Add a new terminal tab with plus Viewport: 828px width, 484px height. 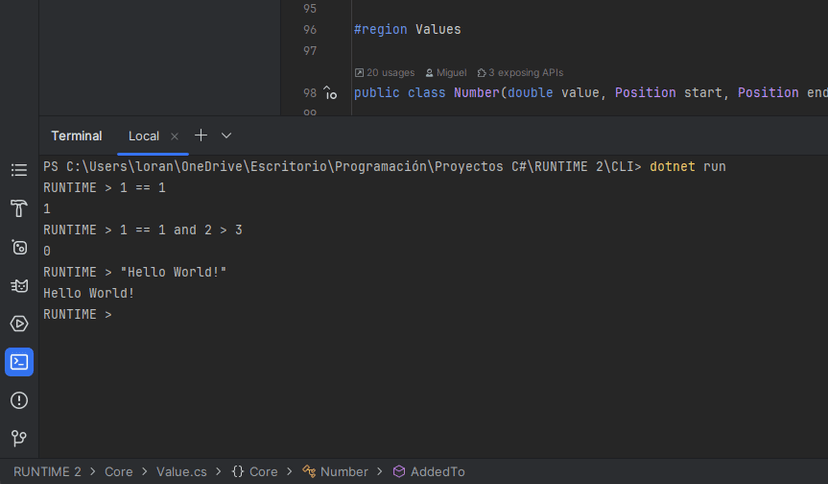201,135
